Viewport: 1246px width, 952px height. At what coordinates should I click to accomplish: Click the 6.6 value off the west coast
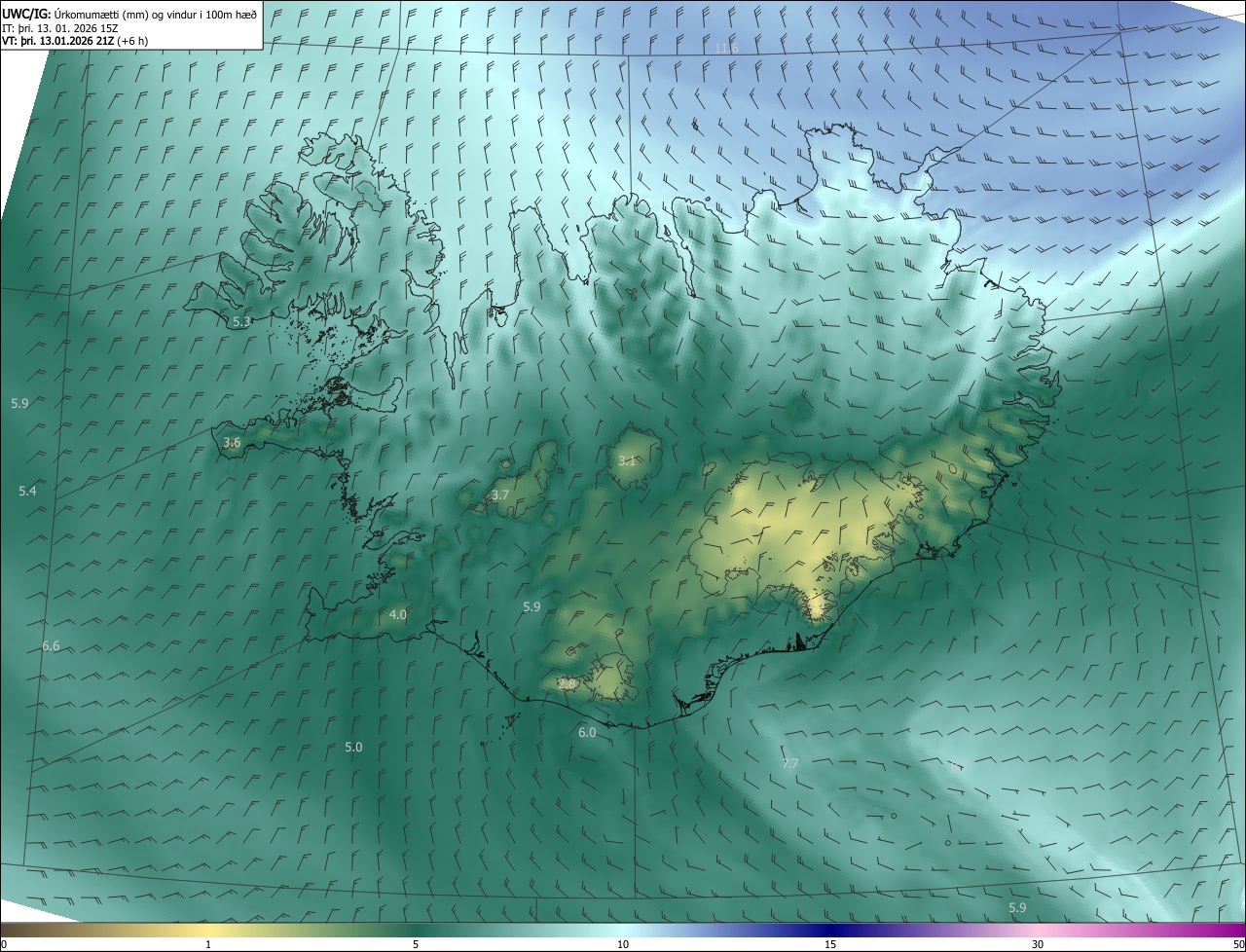point(51,646)
